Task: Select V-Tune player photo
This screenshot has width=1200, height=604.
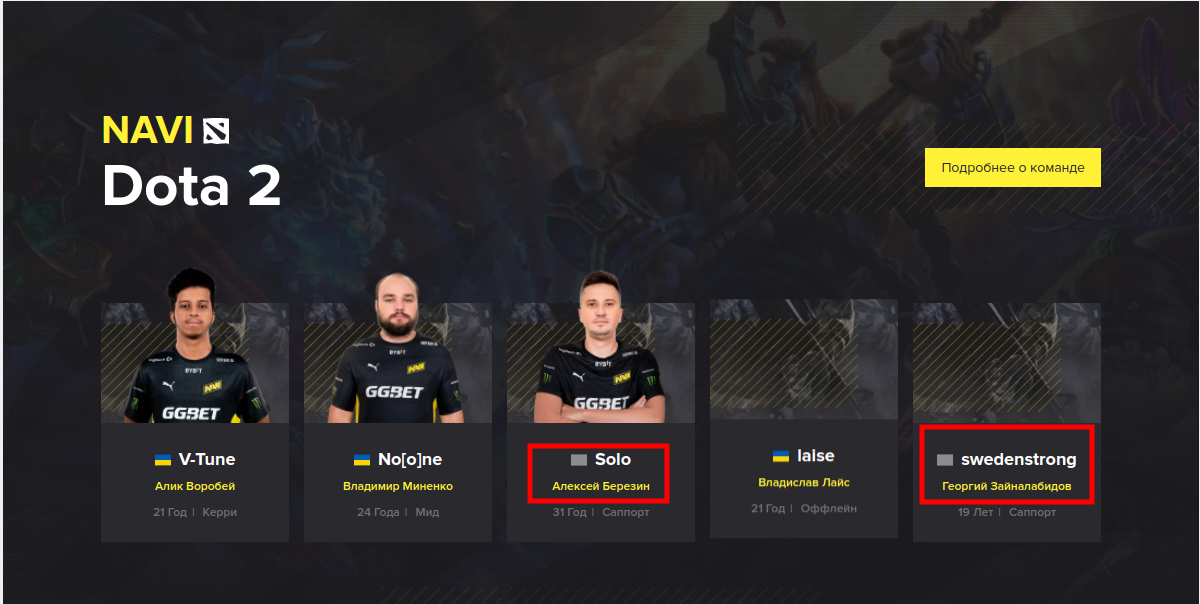Action: tap(195, 346)
